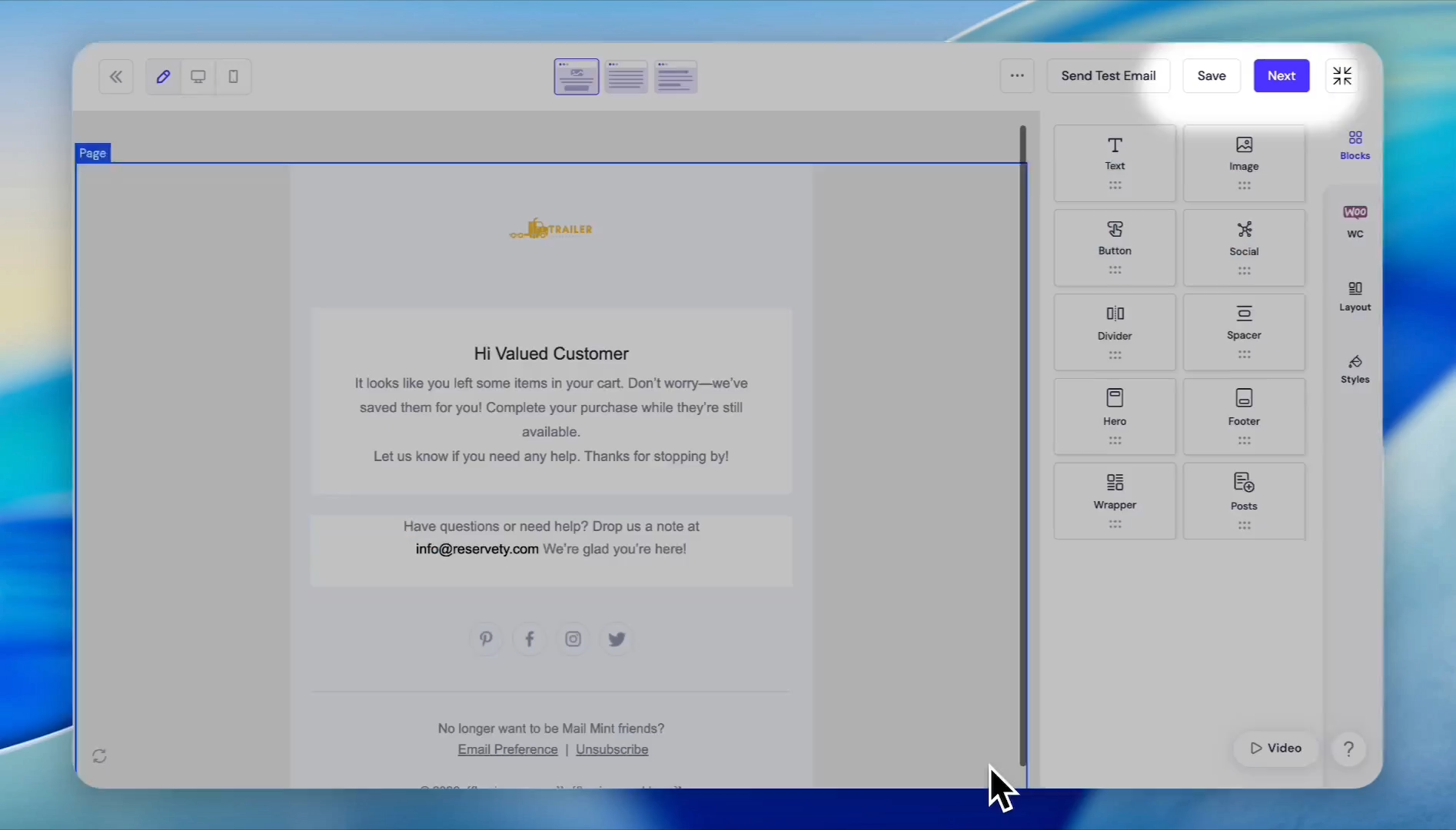
Task: Select the Hero block
Action: coord(1115,417)
